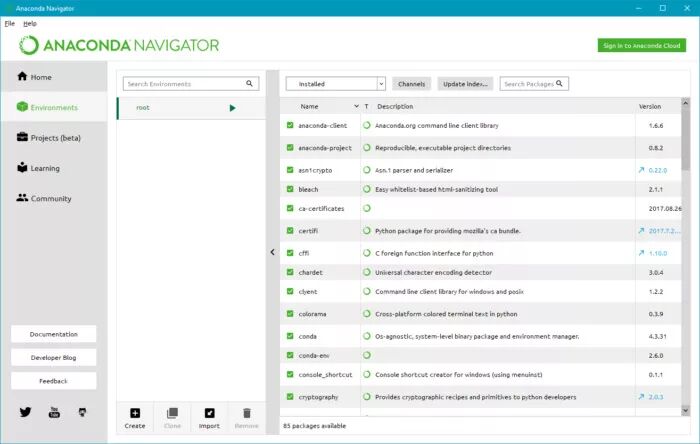Toggle the asn1crypto package checkbox
This screenshot has width=700, height=444.
290,170
